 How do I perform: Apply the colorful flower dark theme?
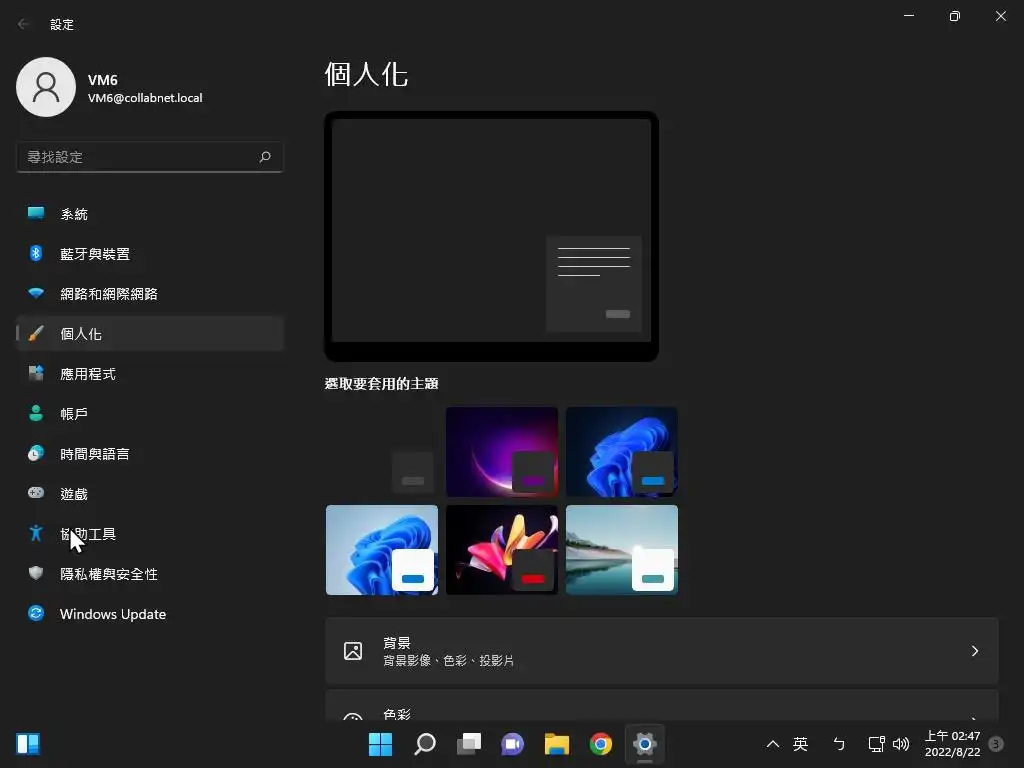(x=502, y=550)
